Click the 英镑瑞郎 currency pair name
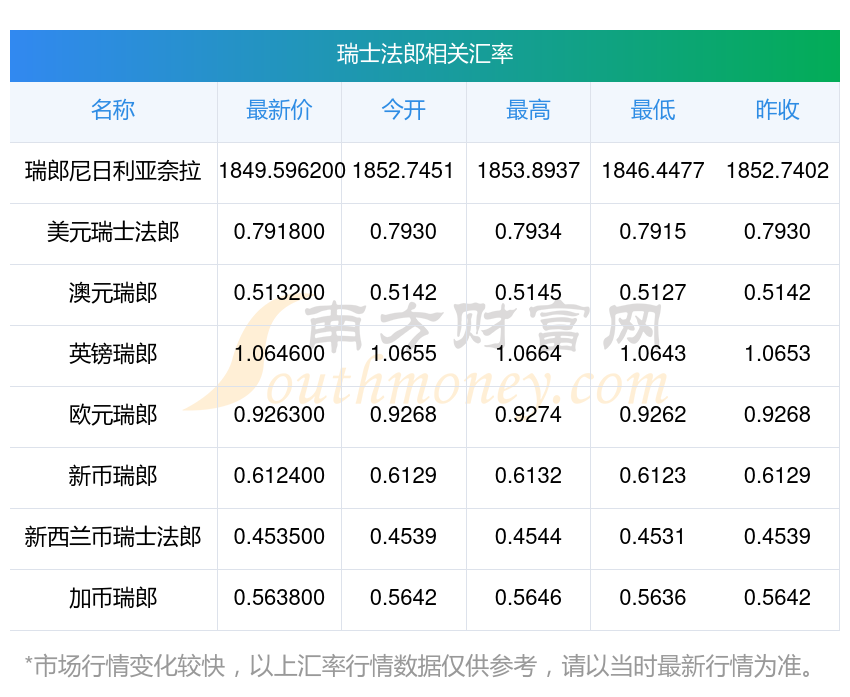Image resolution: width=850 pixels, height=697 pixels. pos(113,354)
